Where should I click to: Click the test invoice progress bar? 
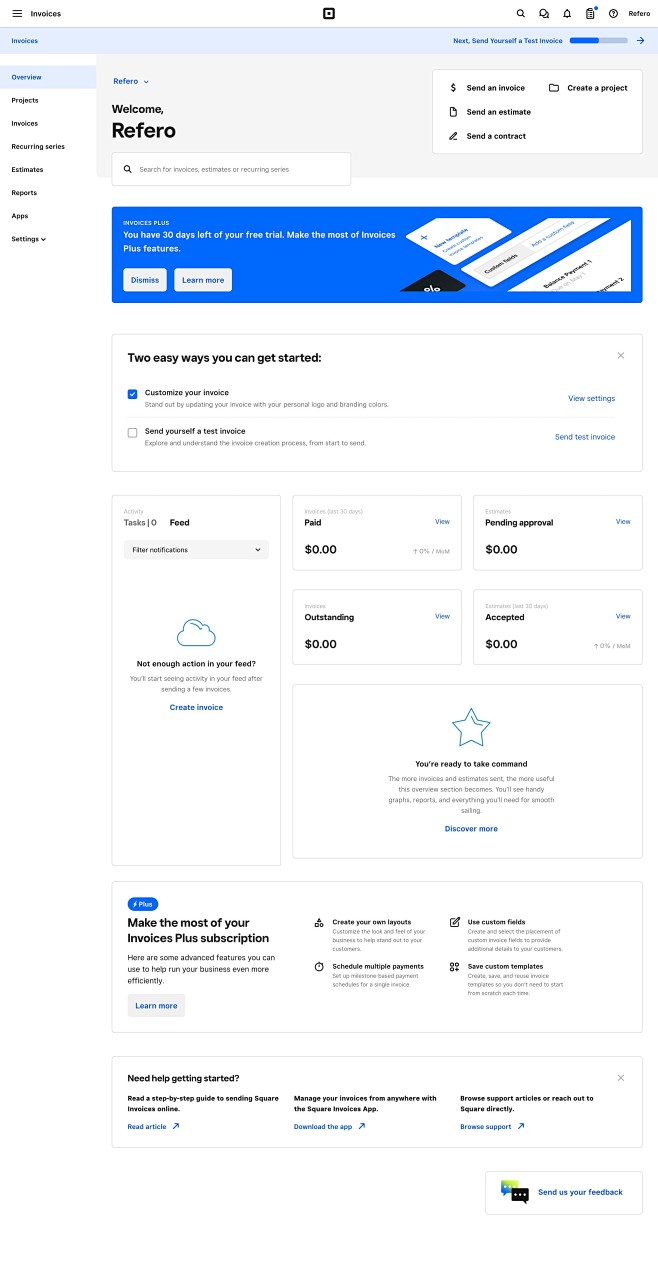click(x=598, y=41)
